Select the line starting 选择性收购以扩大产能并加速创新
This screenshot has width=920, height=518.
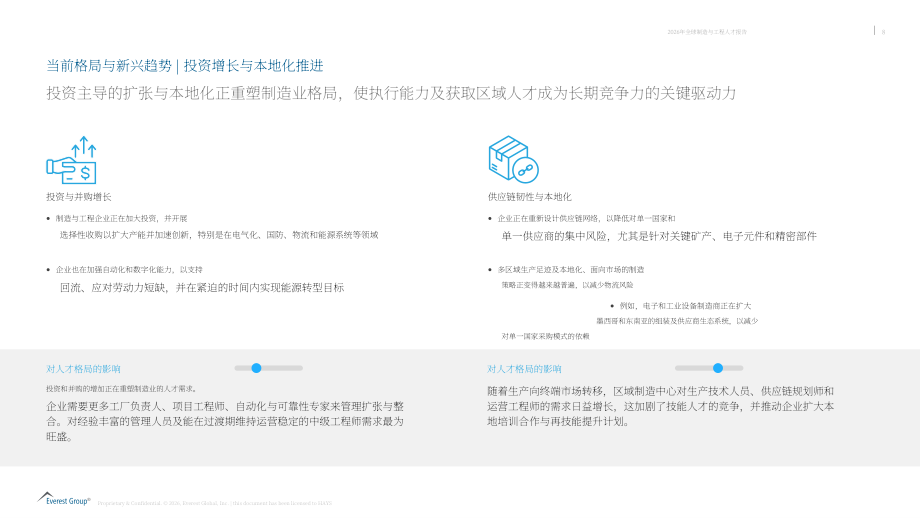coord(219,235)
